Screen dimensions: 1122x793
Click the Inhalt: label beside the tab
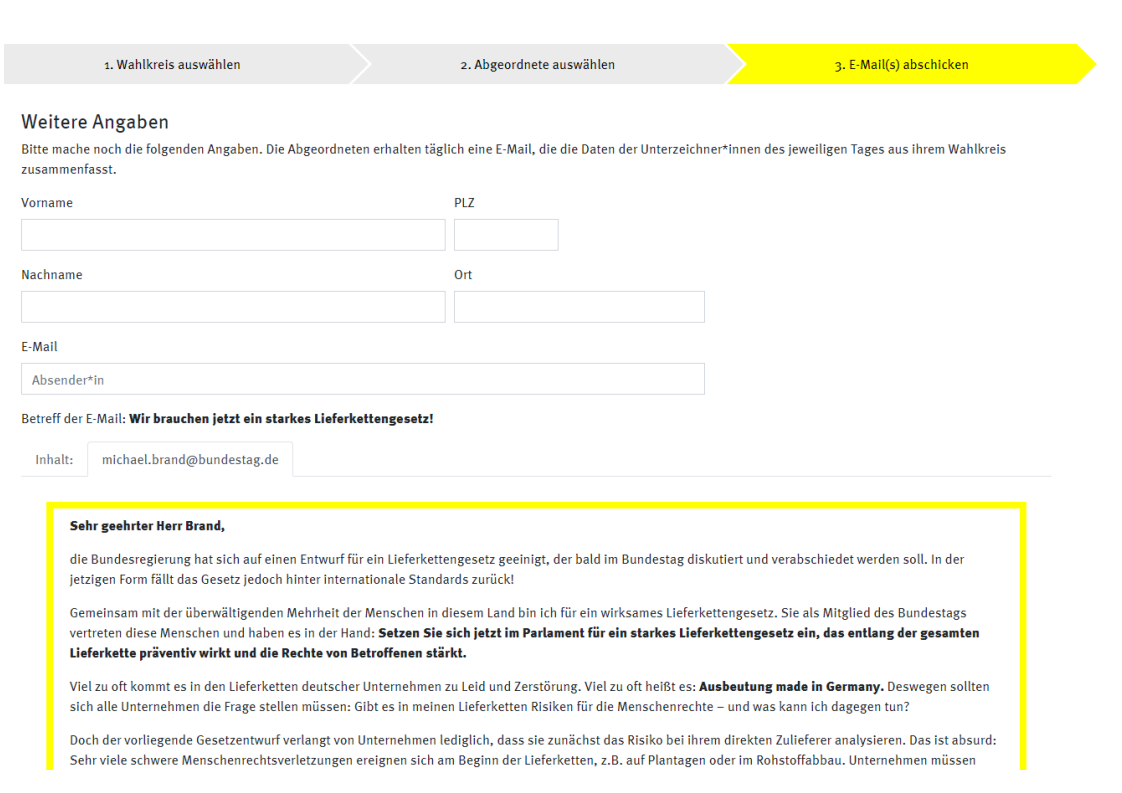click(54, 460)
